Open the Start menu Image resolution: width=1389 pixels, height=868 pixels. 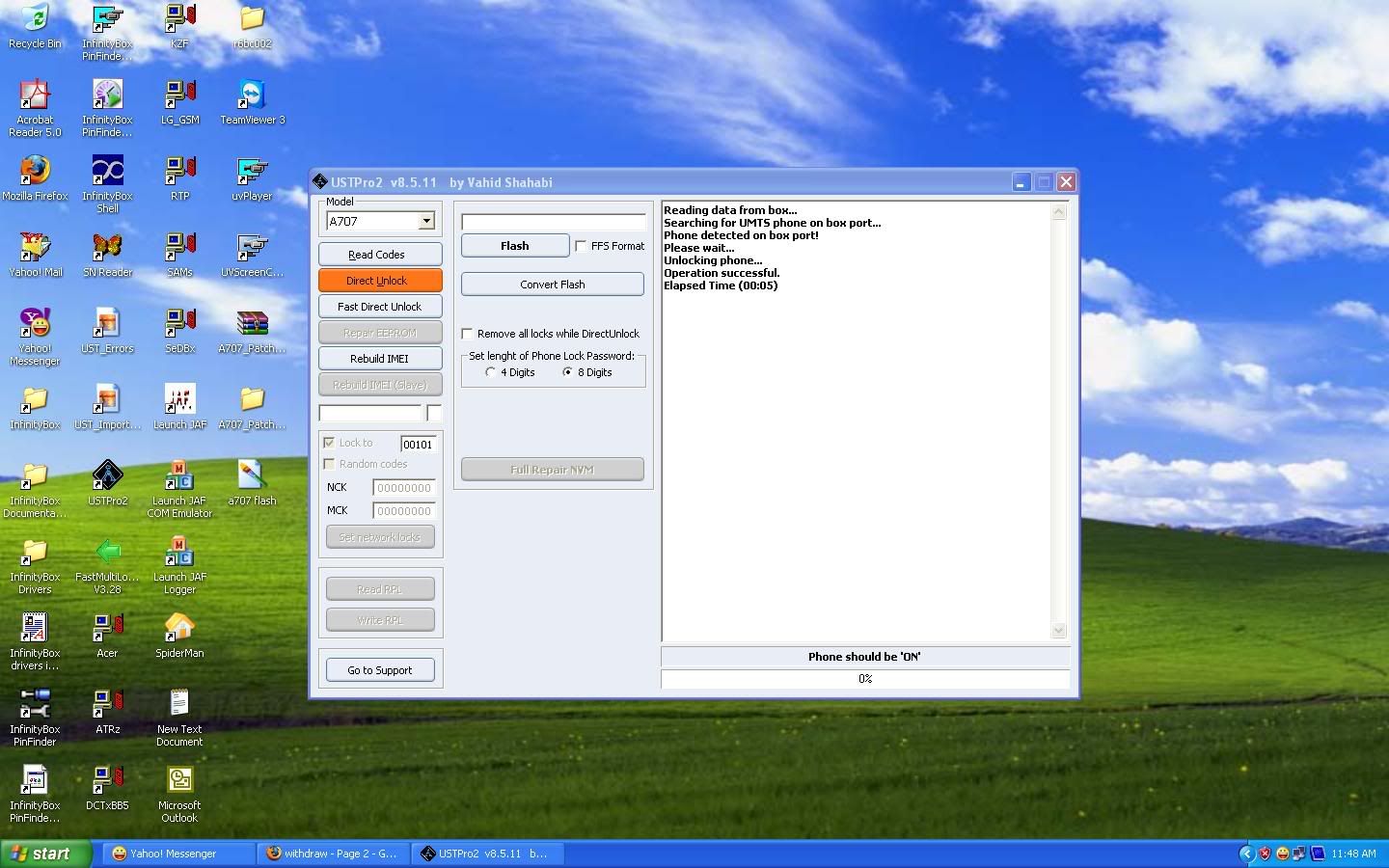tap(45, 854)
